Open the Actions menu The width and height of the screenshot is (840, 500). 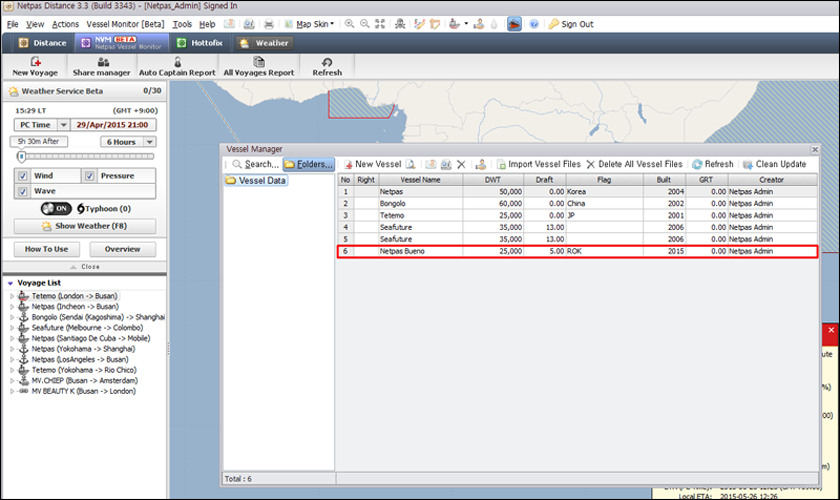pyautogui.click(x=65, y=24)
